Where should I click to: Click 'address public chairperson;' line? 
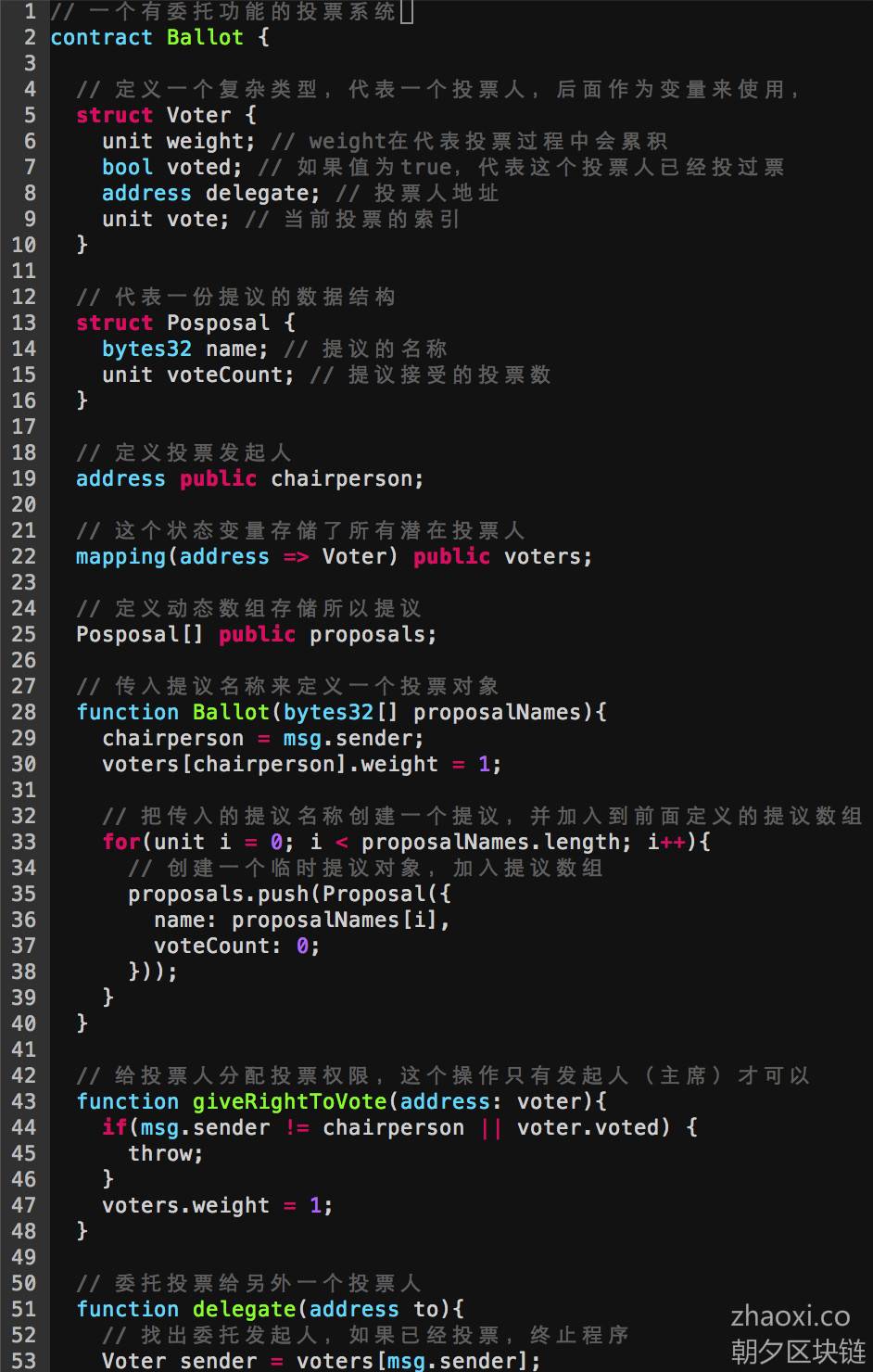tap(250, 478)
